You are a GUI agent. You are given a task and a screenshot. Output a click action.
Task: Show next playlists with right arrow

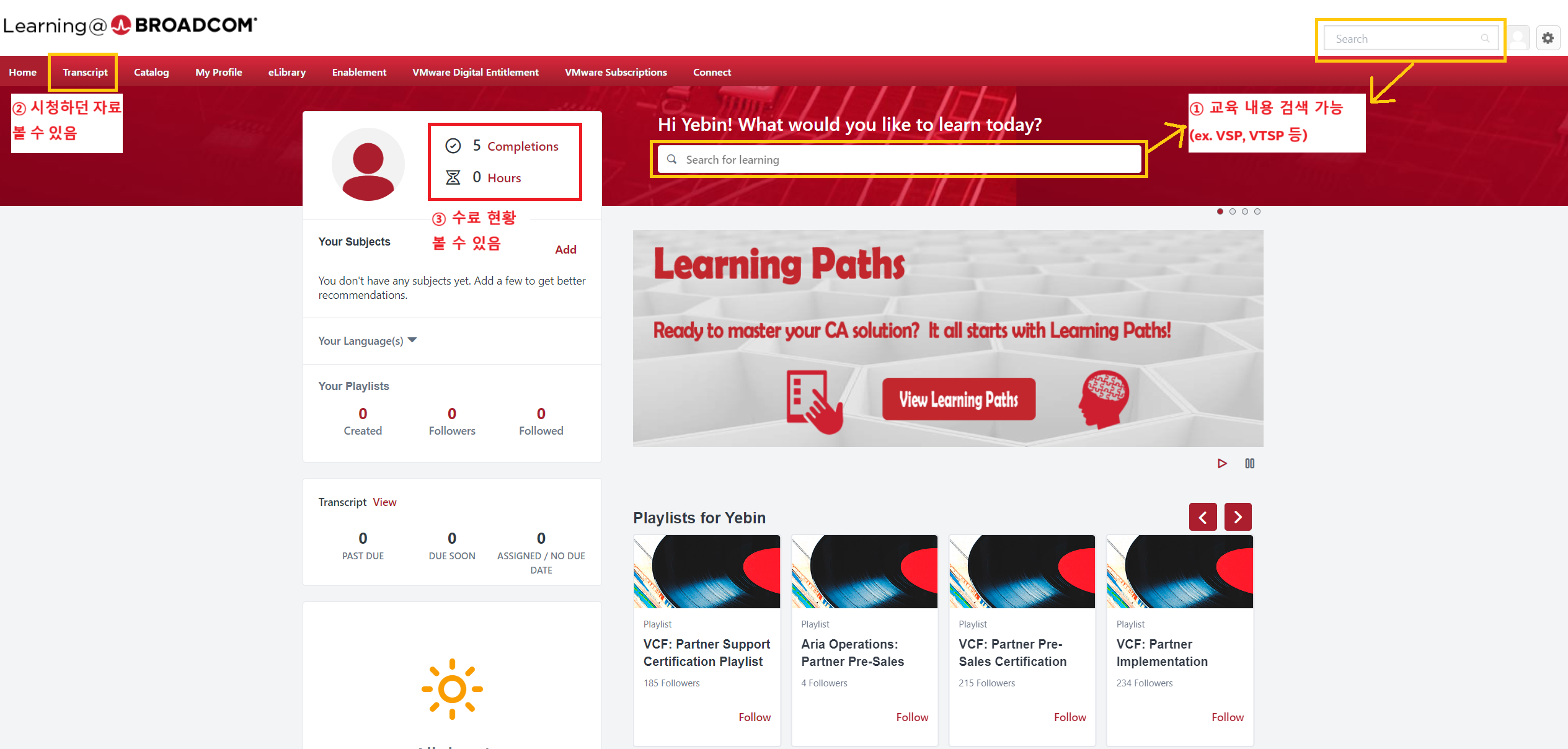1238,516
